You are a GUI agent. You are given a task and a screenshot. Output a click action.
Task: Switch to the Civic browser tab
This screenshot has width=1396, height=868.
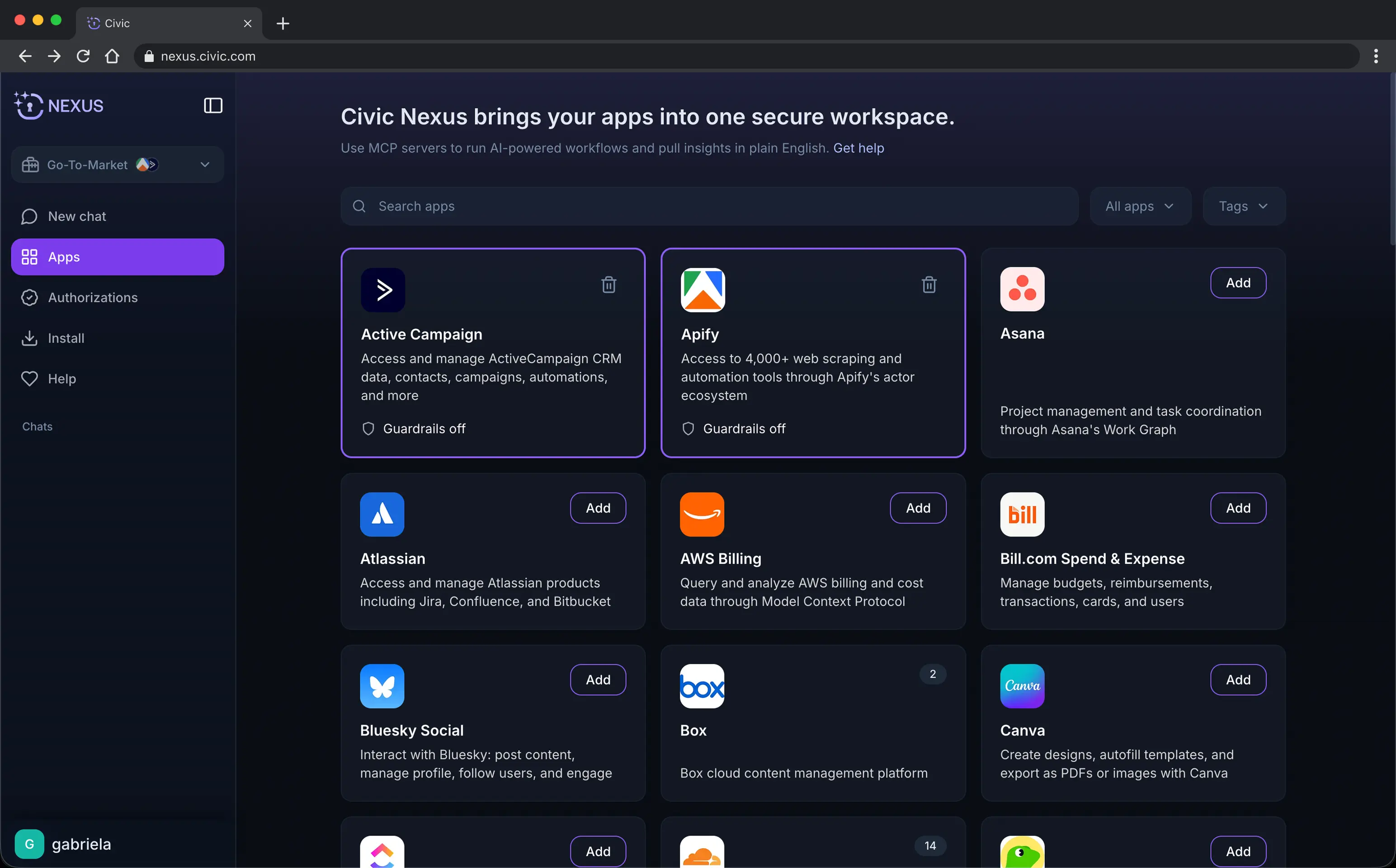pyautogui.click(x=169, y=24)
